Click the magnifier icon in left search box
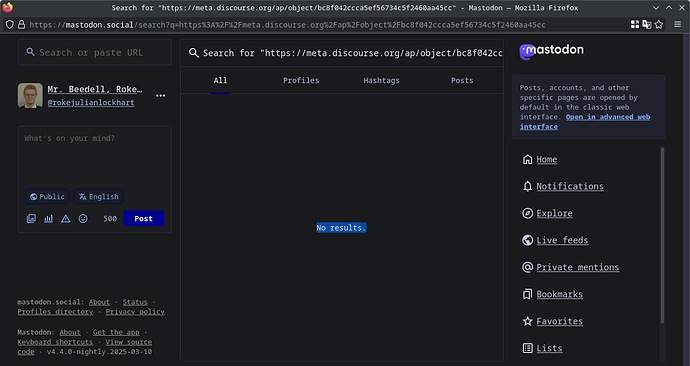The height and width of the screenshot is (366, 690). click(30, 52)
